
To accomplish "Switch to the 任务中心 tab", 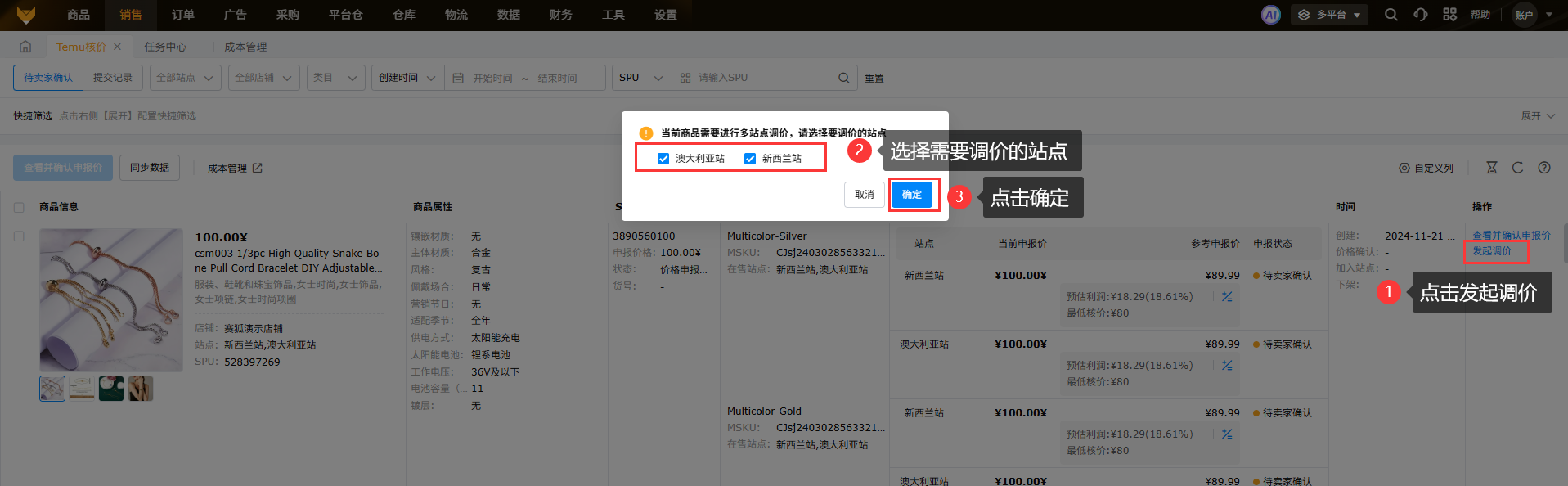I will [x=165, y=47].
